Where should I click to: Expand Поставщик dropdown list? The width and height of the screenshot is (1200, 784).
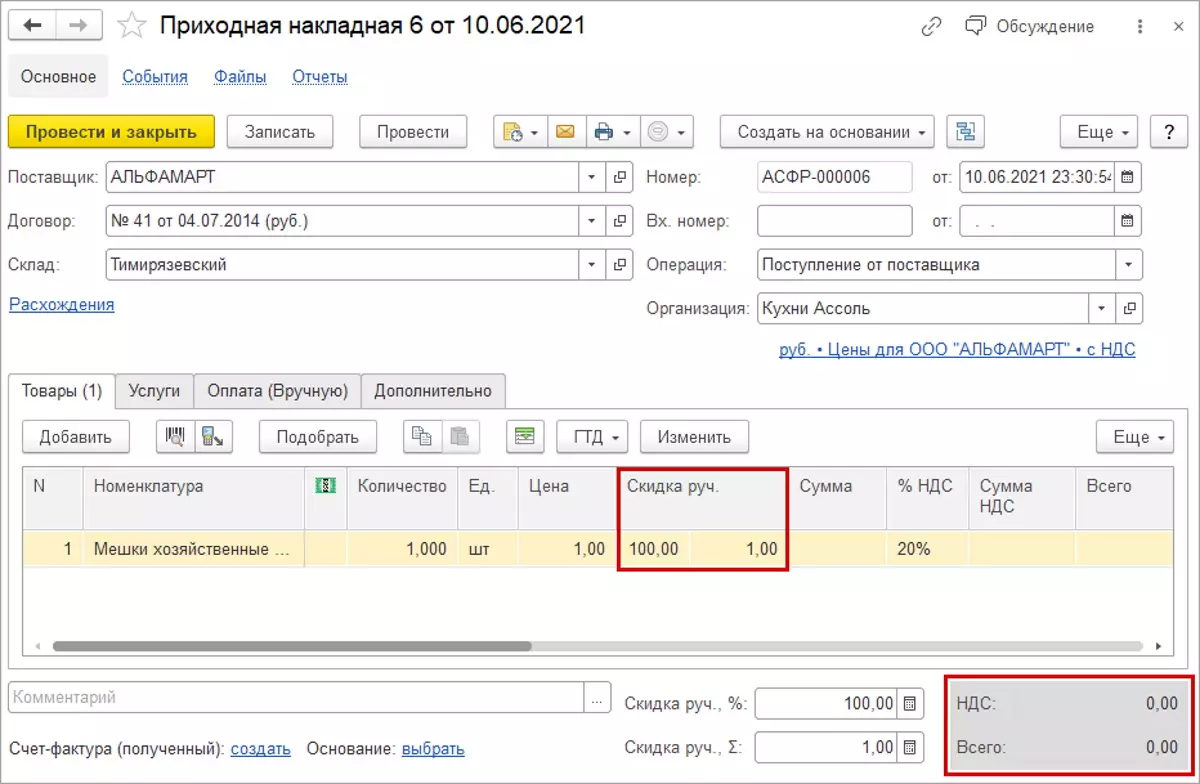pyautogui.click(x=594, y=178)
